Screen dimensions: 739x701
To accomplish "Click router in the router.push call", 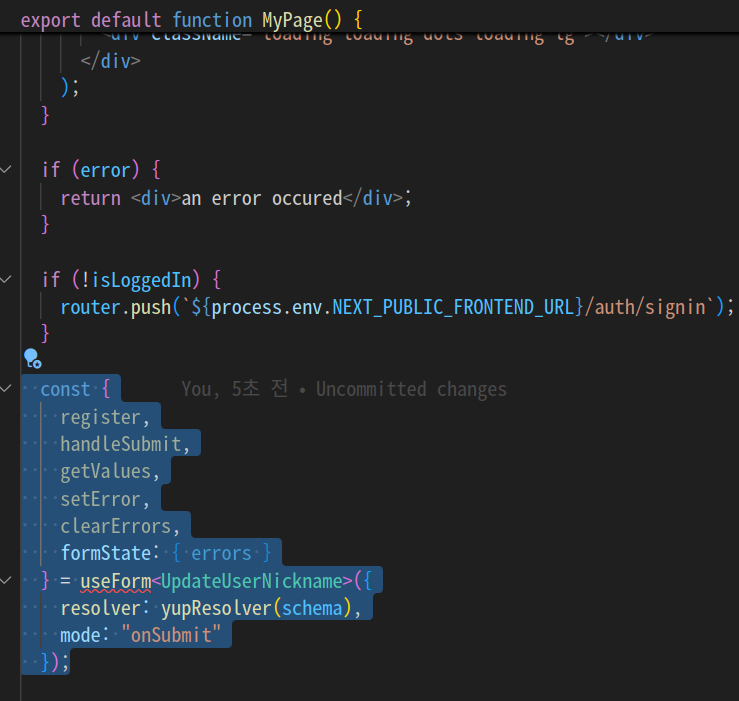I will 90,307.
